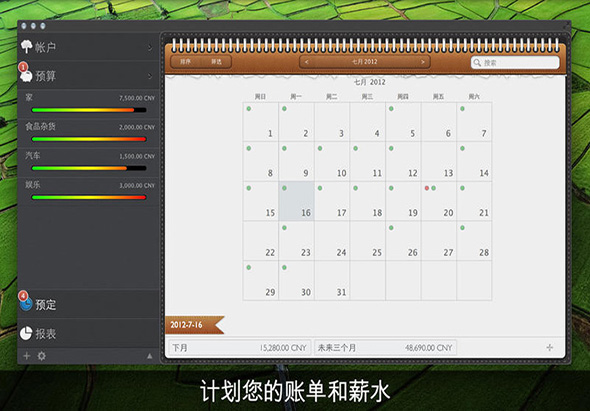
Task: Select day 25 in the calendar
Action: point(368,241)
